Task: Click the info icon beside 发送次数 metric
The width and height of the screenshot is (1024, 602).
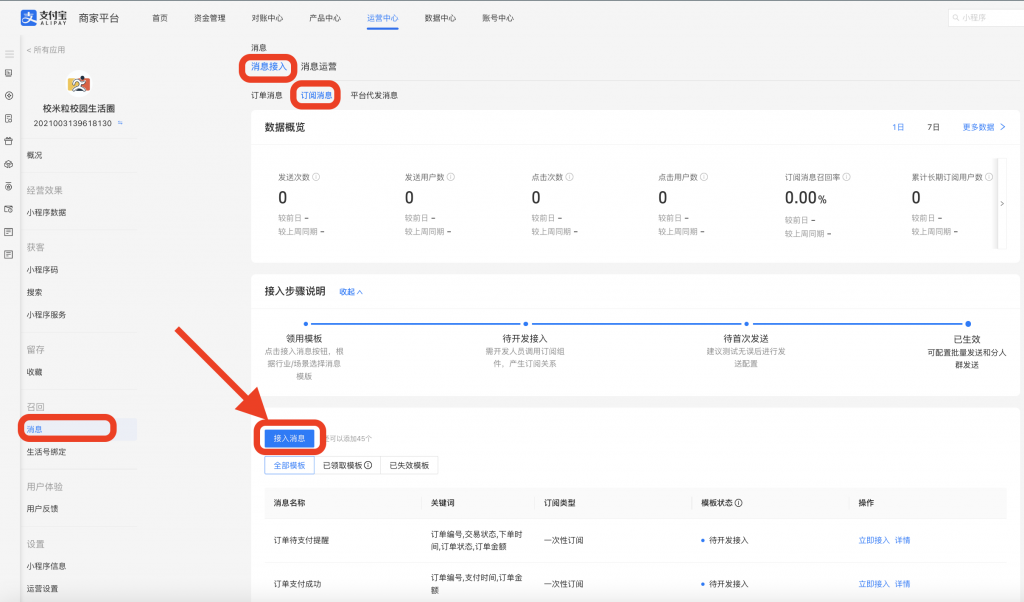Action: click(317, 175)
